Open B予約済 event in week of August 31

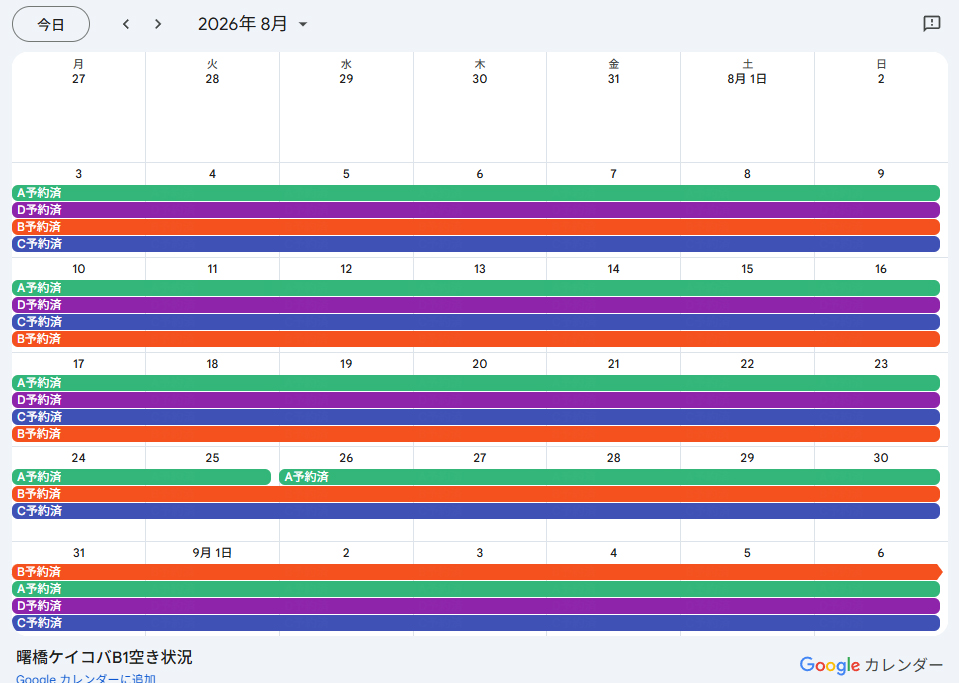pos(477,572)
